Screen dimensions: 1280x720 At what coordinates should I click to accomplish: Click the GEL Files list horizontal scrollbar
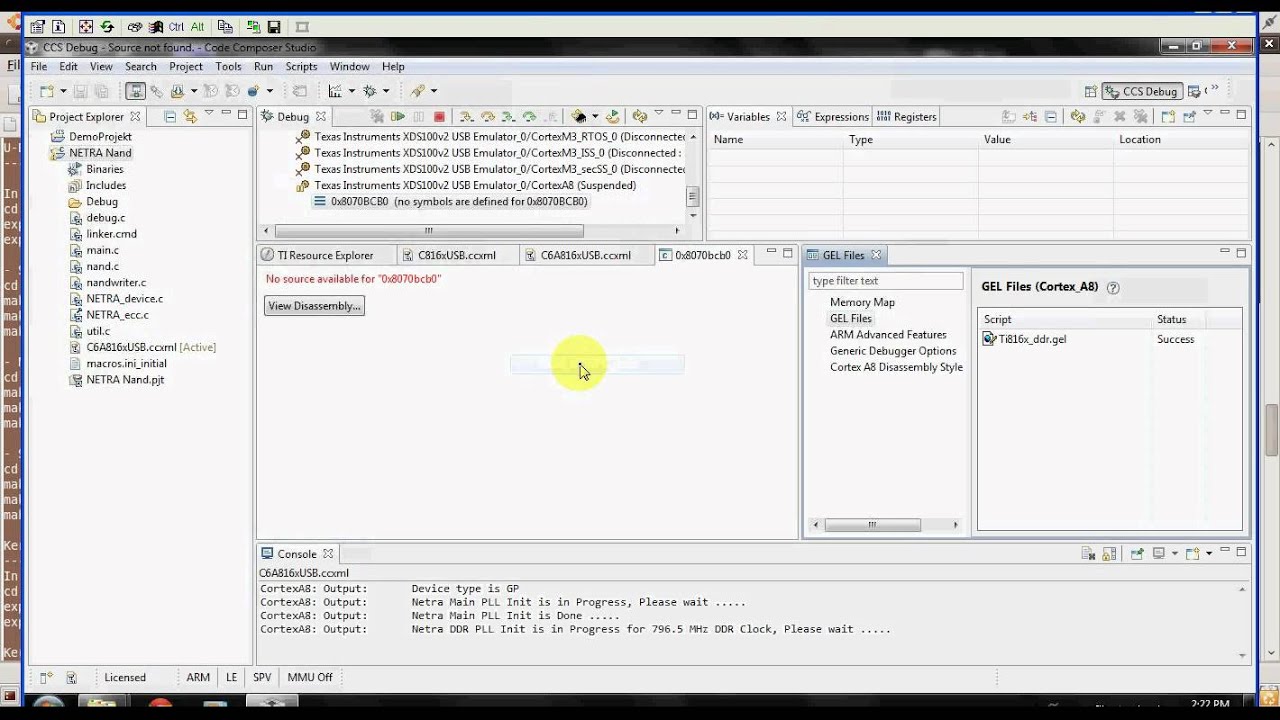tap(872, 525)
